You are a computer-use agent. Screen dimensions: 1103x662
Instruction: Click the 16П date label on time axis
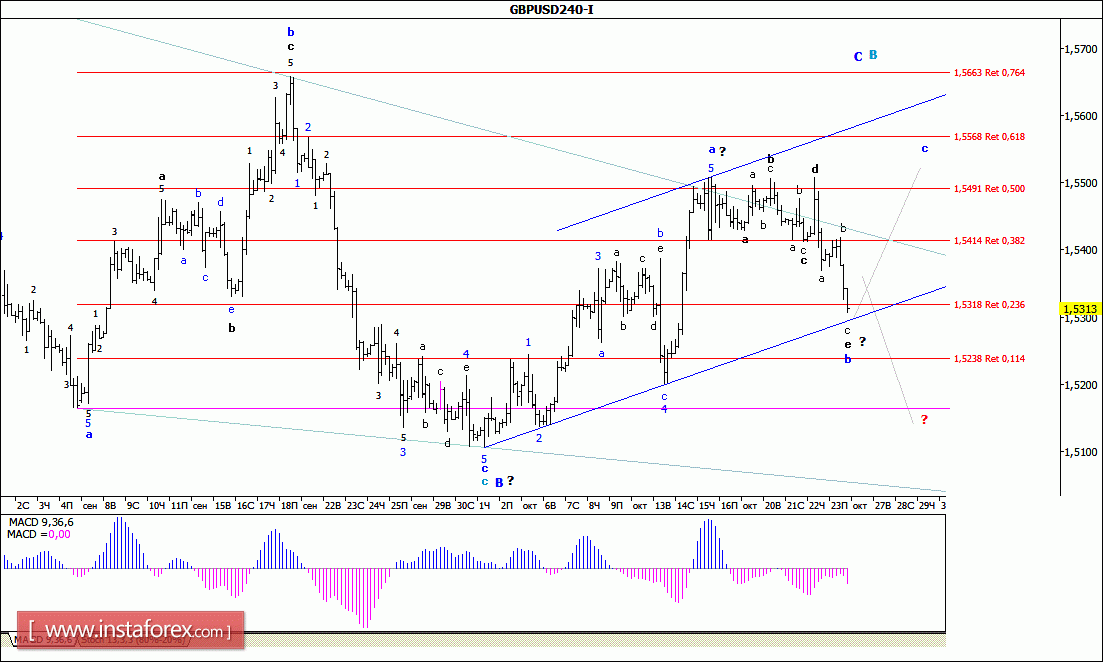tap(729, 506)
